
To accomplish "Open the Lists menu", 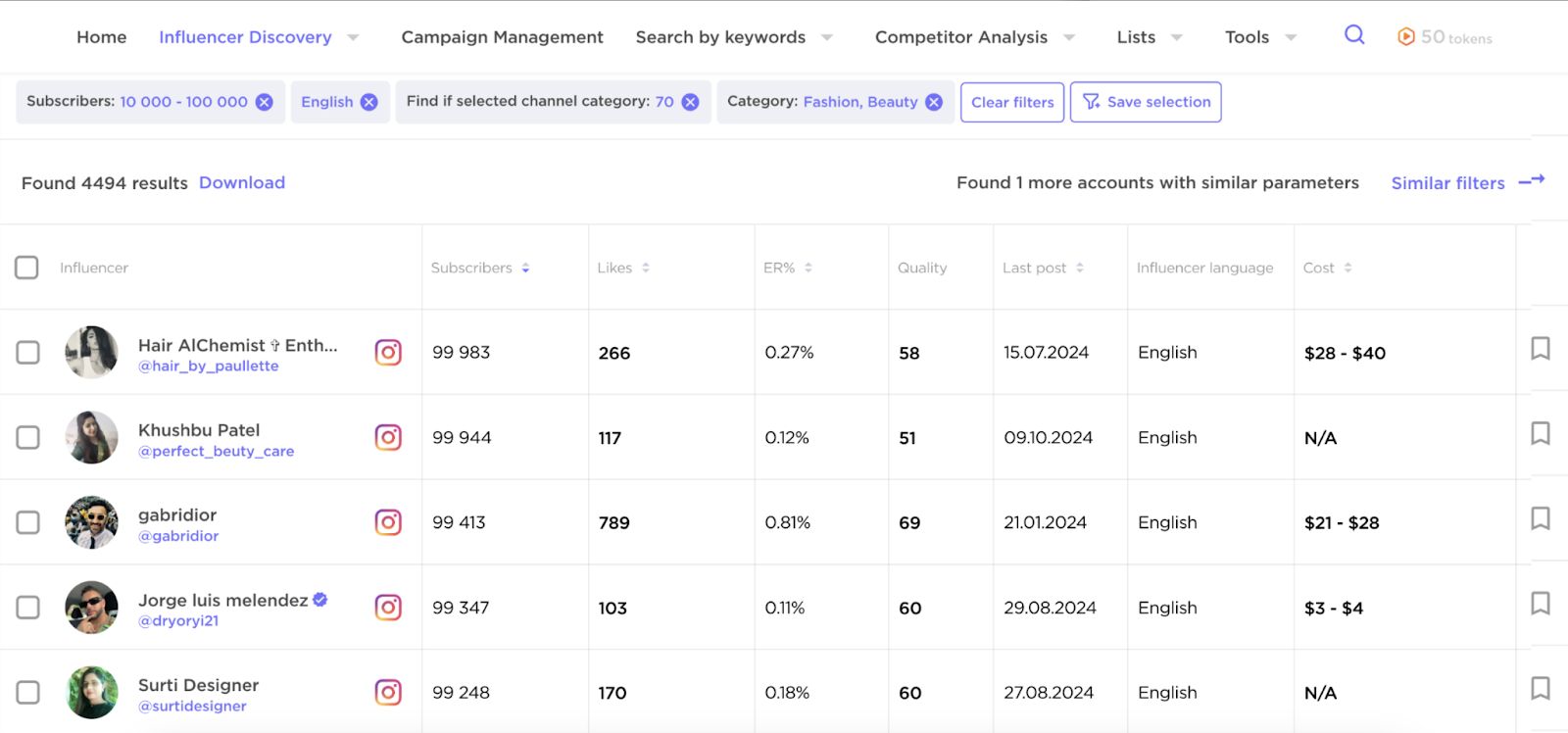I will point(1136,37).
